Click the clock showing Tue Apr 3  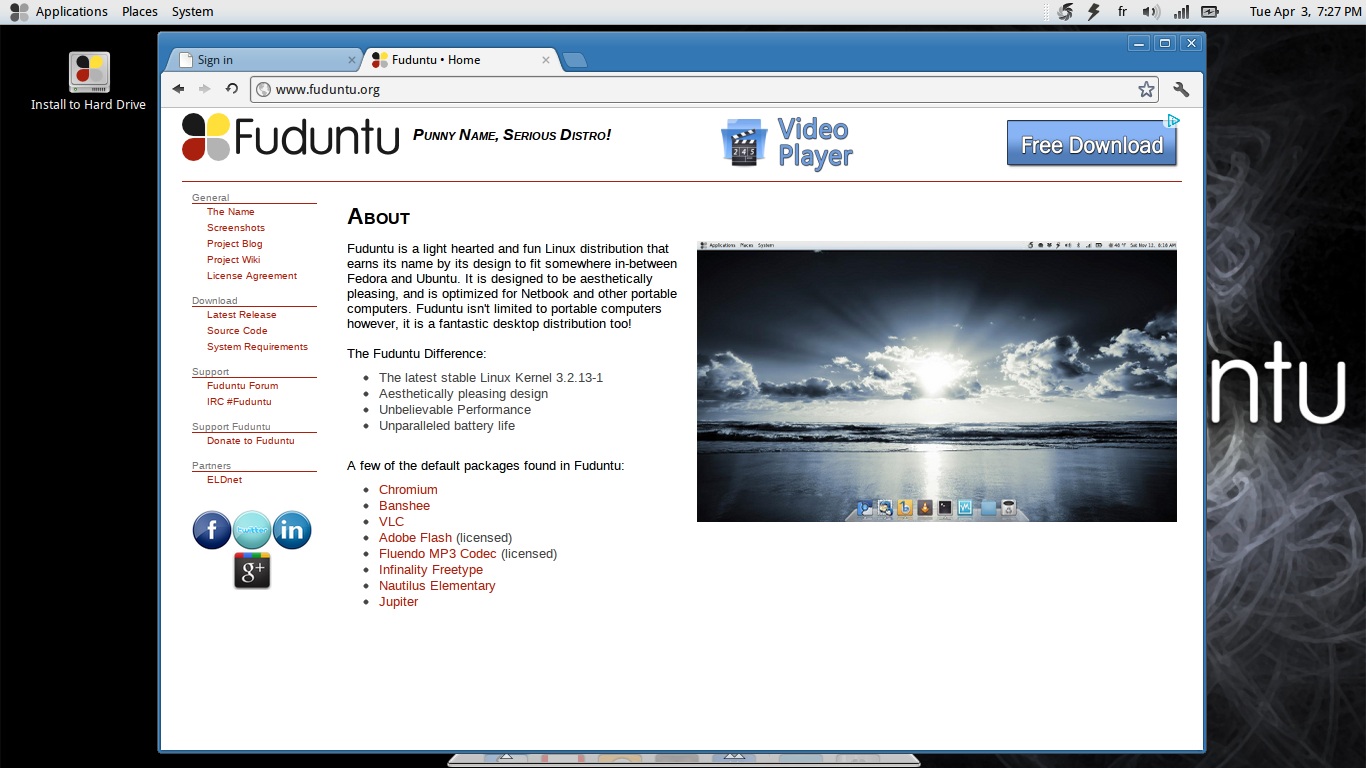[x=1305, y=12]
